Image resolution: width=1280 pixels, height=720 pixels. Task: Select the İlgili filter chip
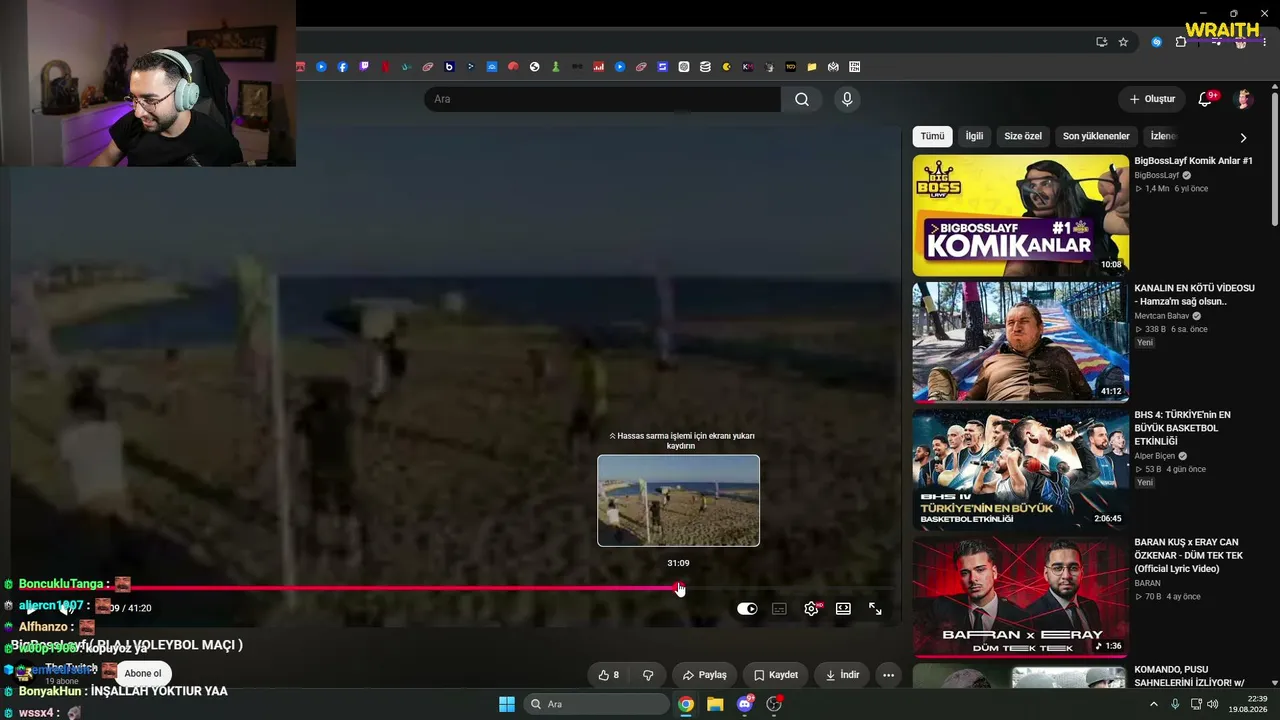[974, 136]
